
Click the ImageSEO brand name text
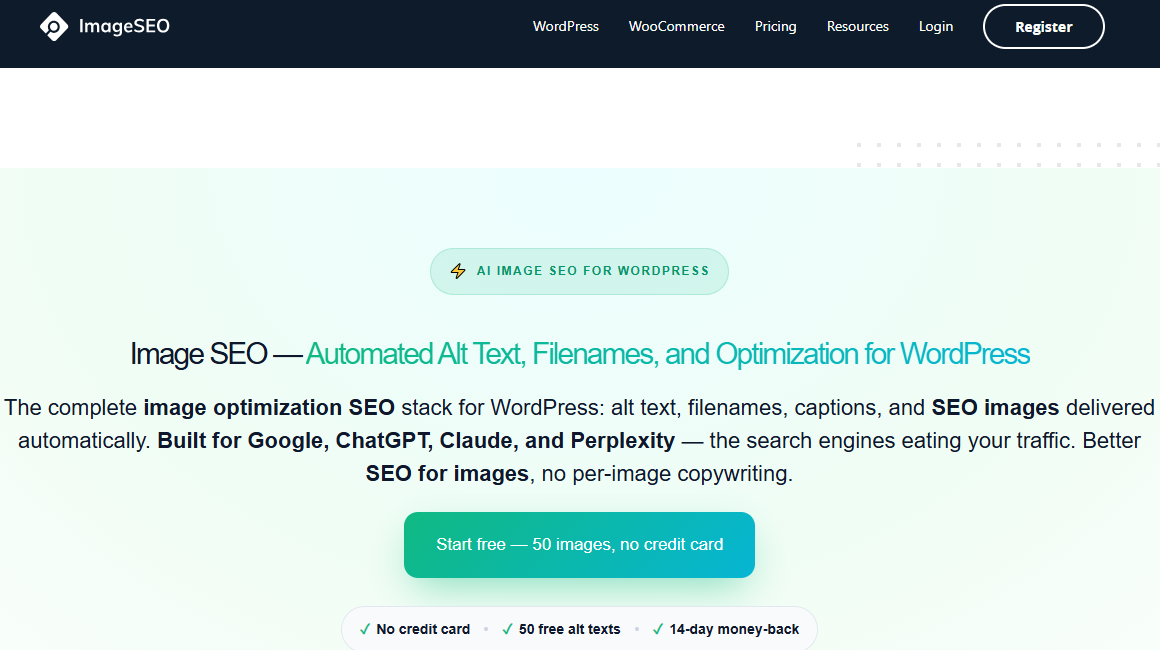click(124, 27)
